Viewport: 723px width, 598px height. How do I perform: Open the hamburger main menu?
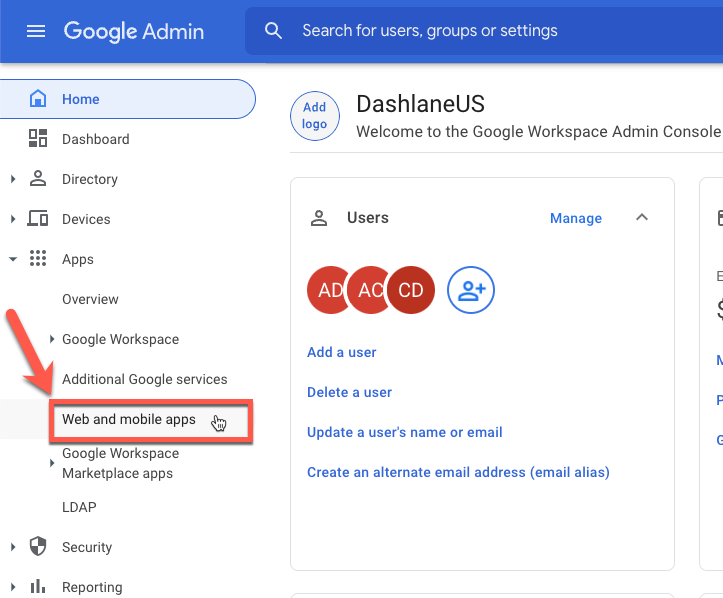(36, 31)
